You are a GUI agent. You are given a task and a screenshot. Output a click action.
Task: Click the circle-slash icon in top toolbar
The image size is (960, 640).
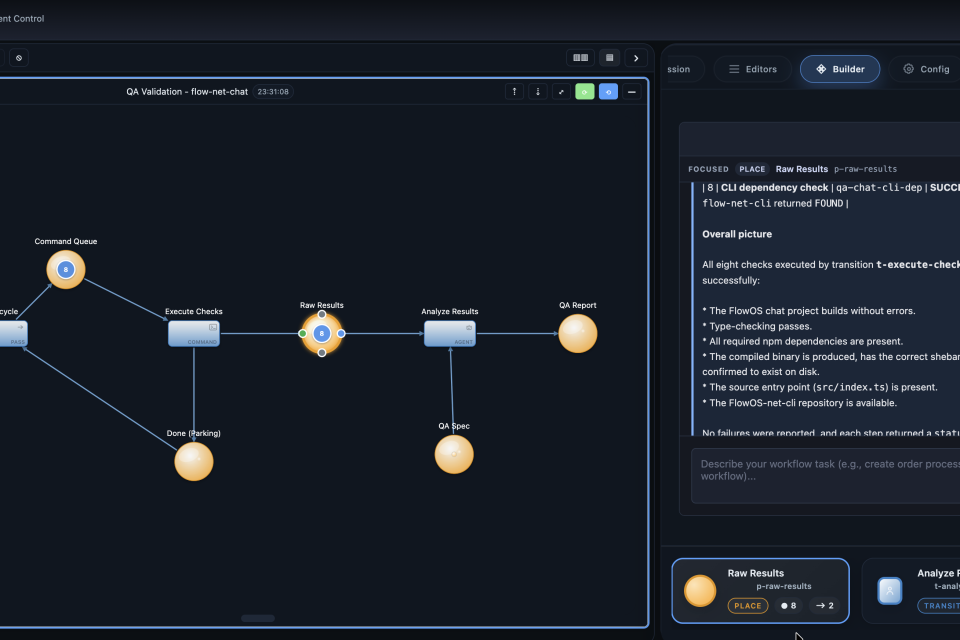click(x=19, y=58)
